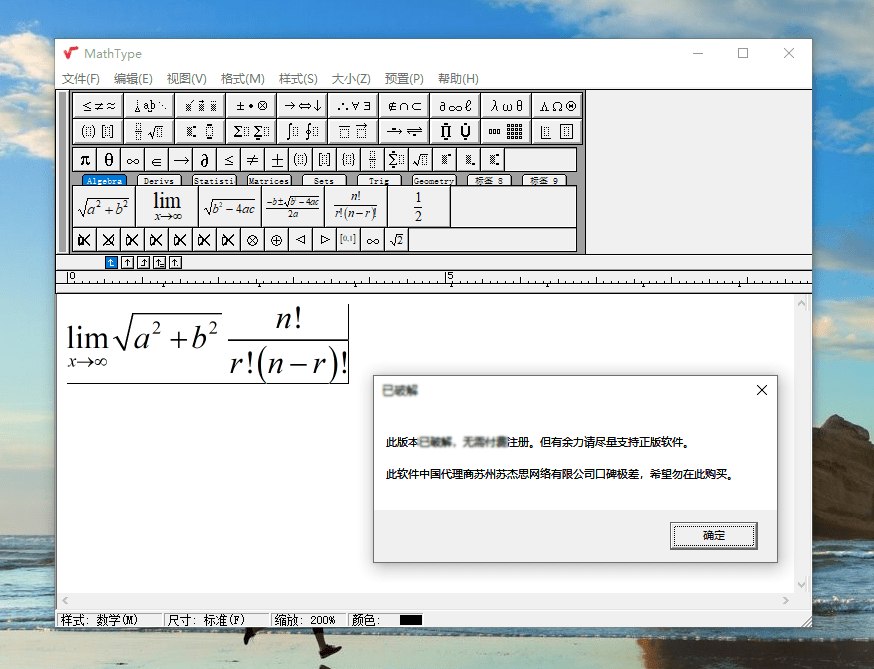The image size is (874, 669).
Task: Open the arrow symbols palette
Action: (302, 105)
